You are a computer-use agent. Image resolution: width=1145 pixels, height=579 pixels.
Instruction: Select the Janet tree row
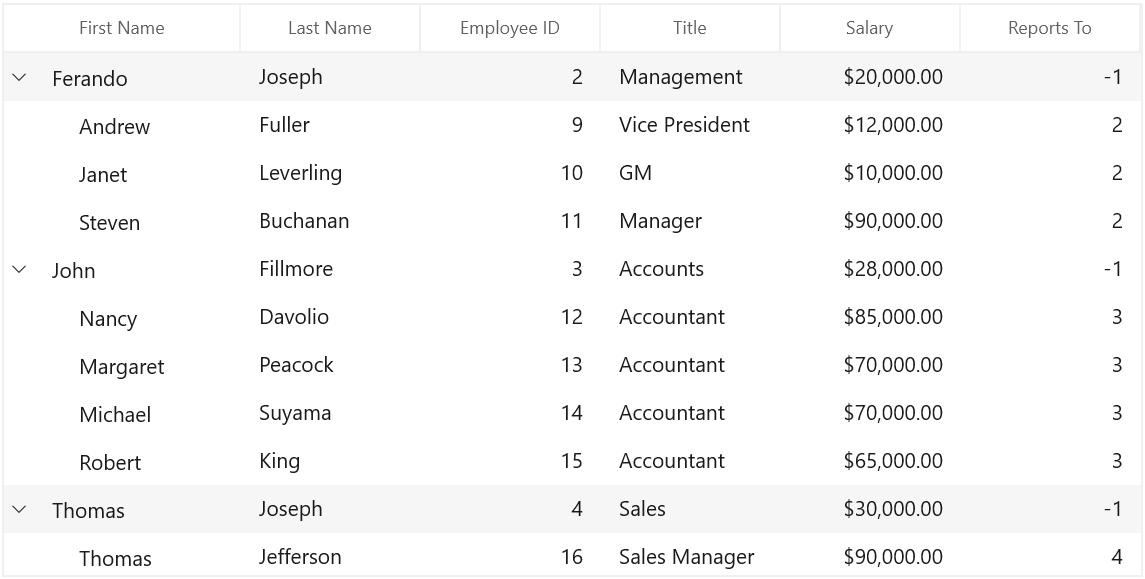pos(572,173)
